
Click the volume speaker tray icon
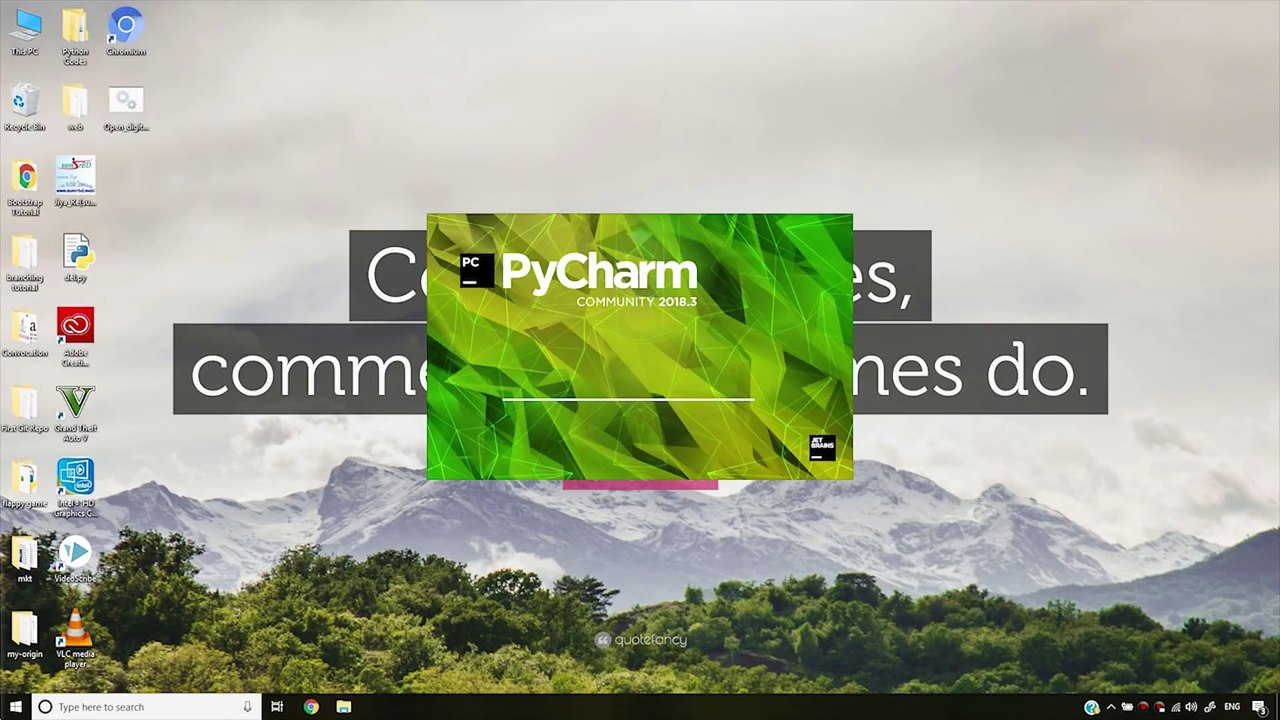tap(1191, 707)
